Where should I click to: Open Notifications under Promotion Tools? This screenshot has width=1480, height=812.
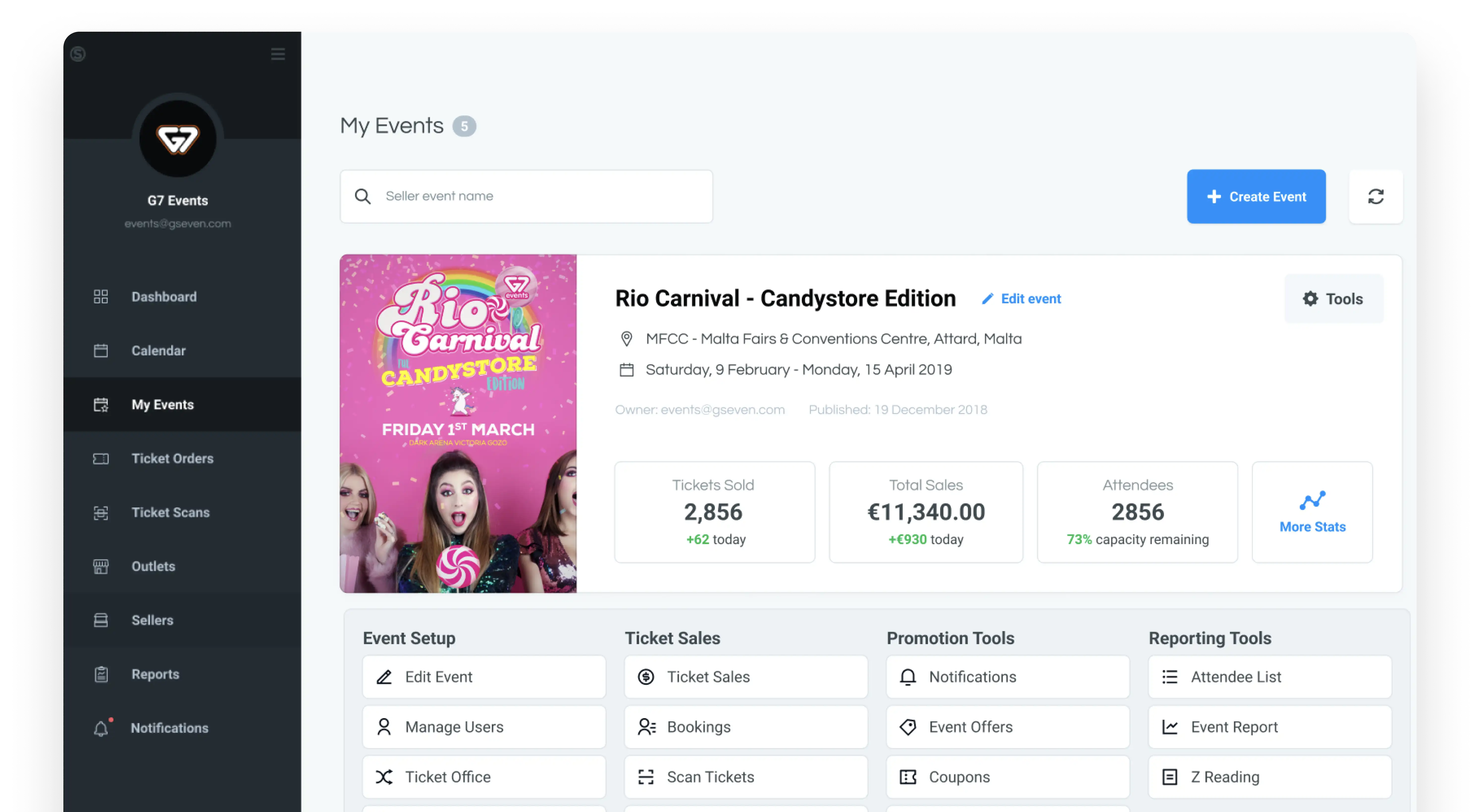(x=1008, y=677)
